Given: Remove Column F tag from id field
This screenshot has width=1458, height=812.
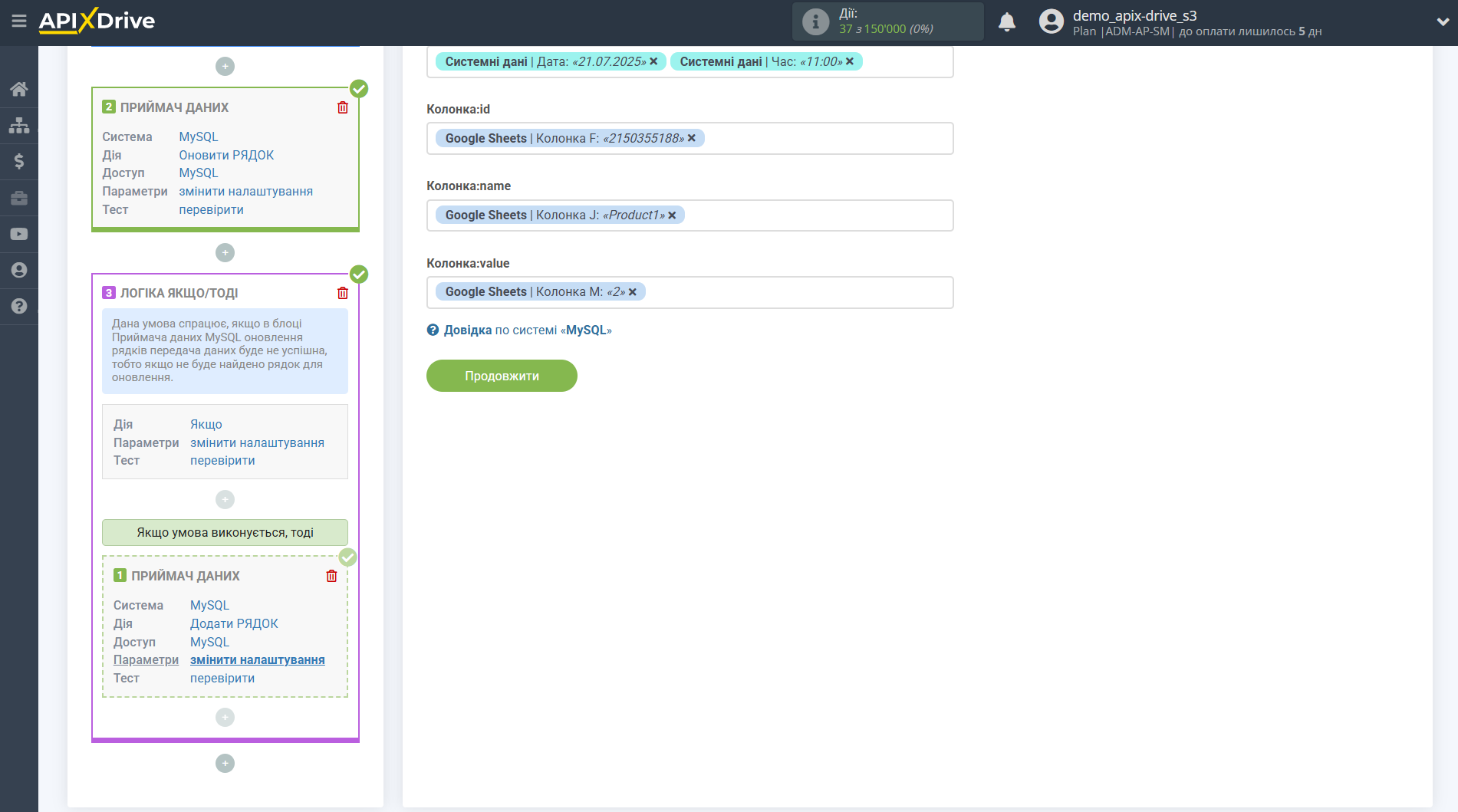Looking at the screenshot, I should [x=691, y=138].
